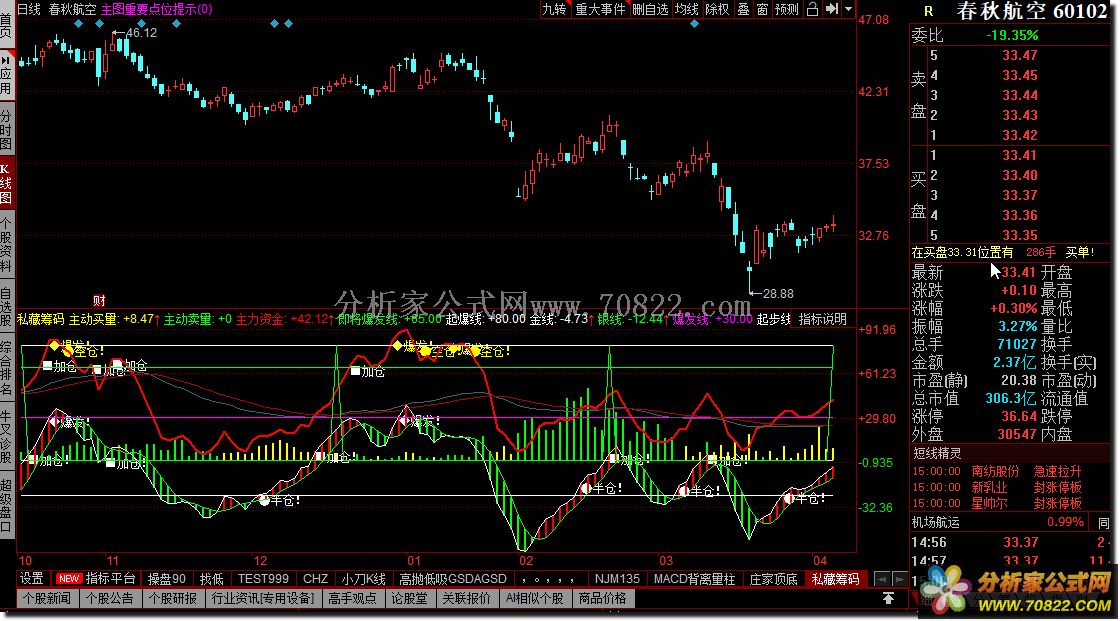
Task: Open 超级盘口 sidebar tab
Action: click(x=6, y=505)
